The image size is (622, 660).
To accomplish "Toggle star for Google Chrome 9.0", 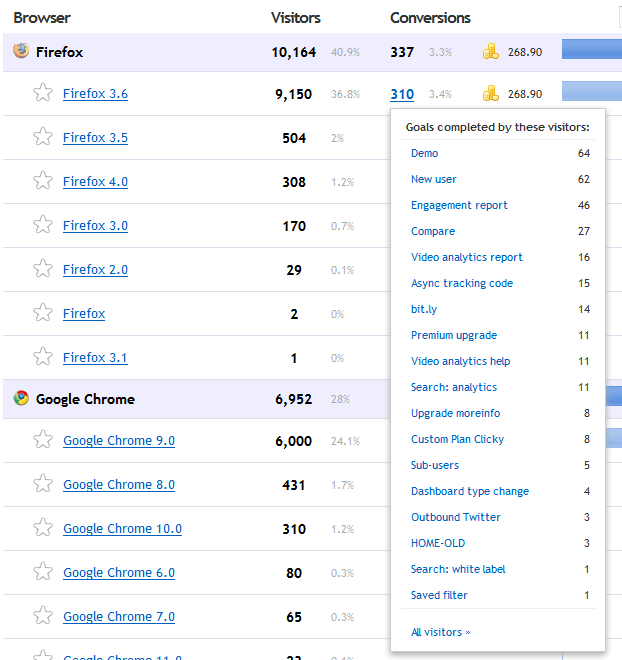I will click(x=42, y=440).
